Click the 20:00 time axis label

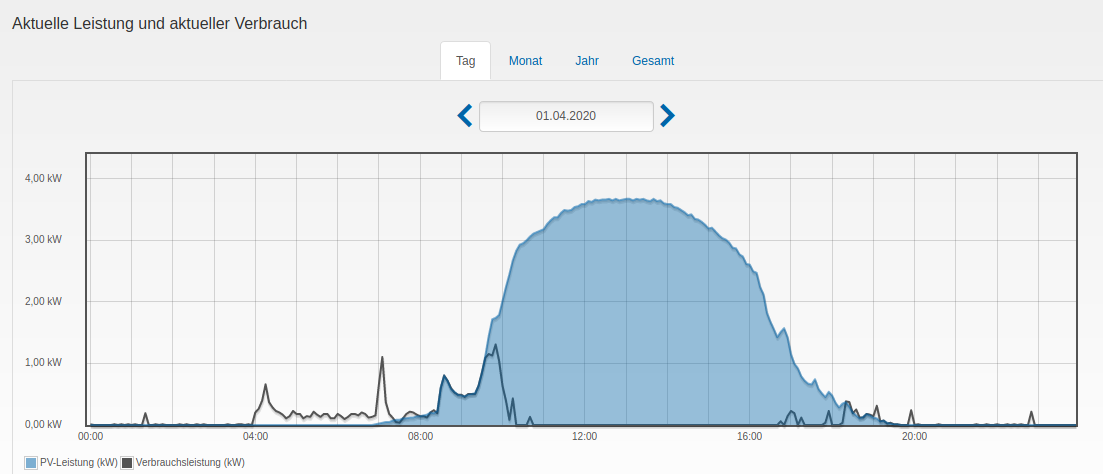coord(914,437)
